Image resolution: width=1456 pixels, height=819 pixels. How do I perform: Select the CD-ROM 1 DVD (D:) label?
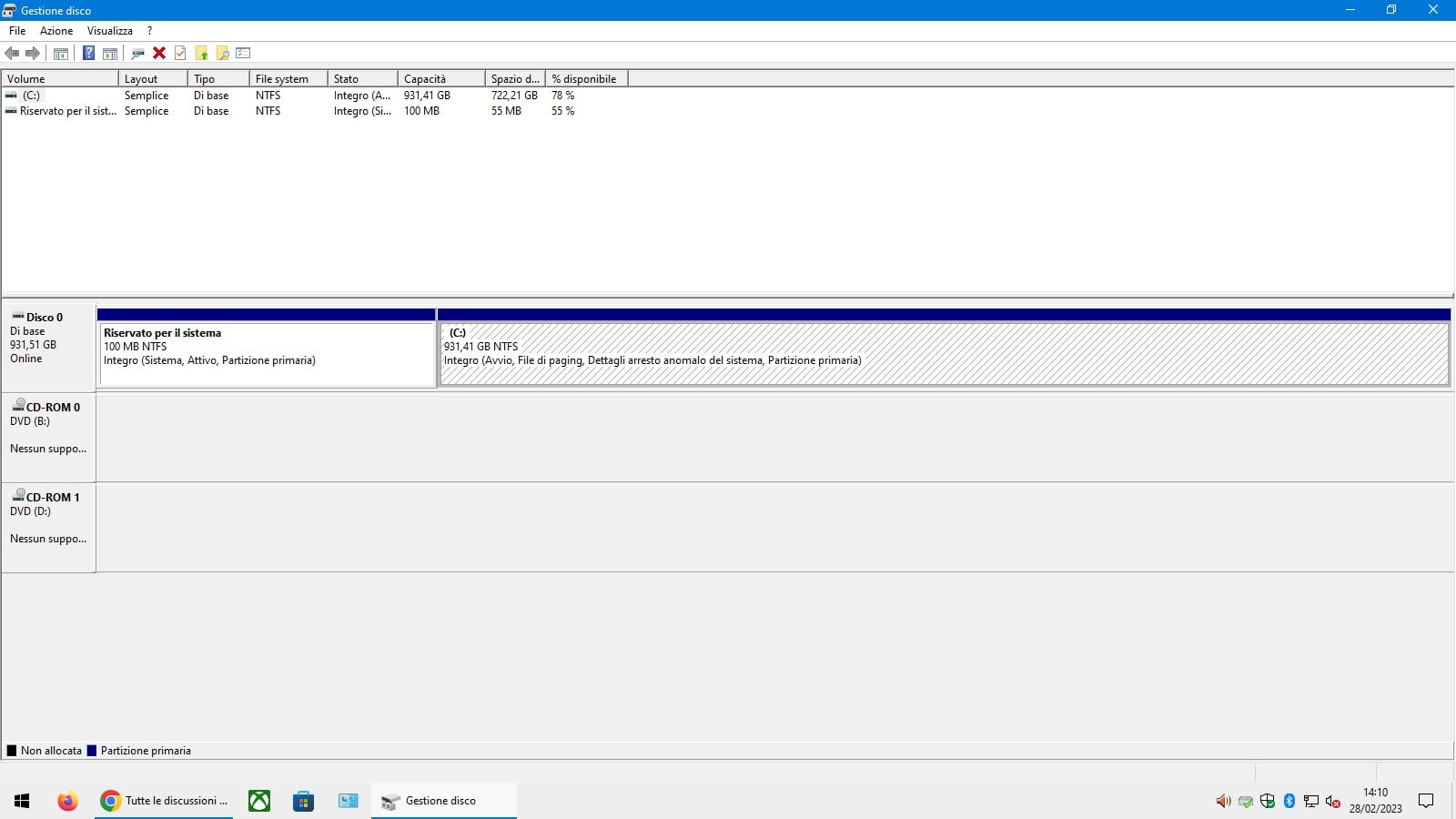[48, 528]
